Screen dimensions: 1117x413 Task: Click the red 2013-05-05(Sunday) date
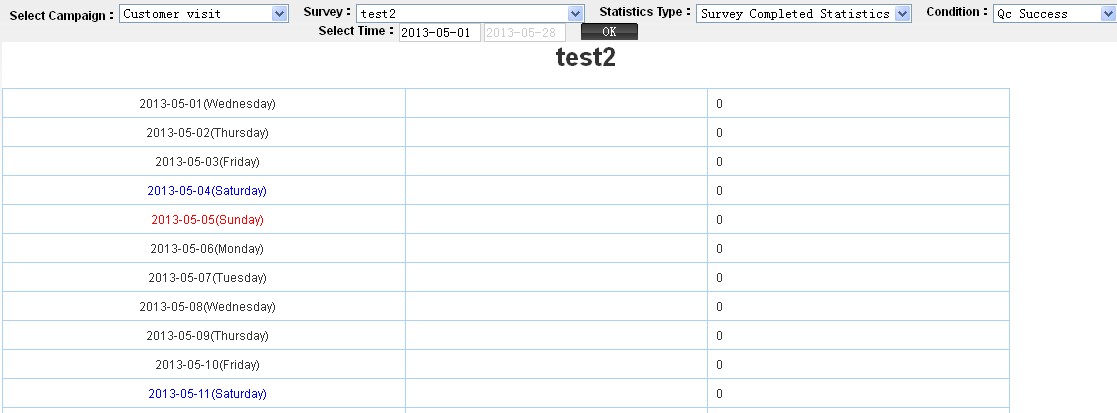(x=207, y=220)
